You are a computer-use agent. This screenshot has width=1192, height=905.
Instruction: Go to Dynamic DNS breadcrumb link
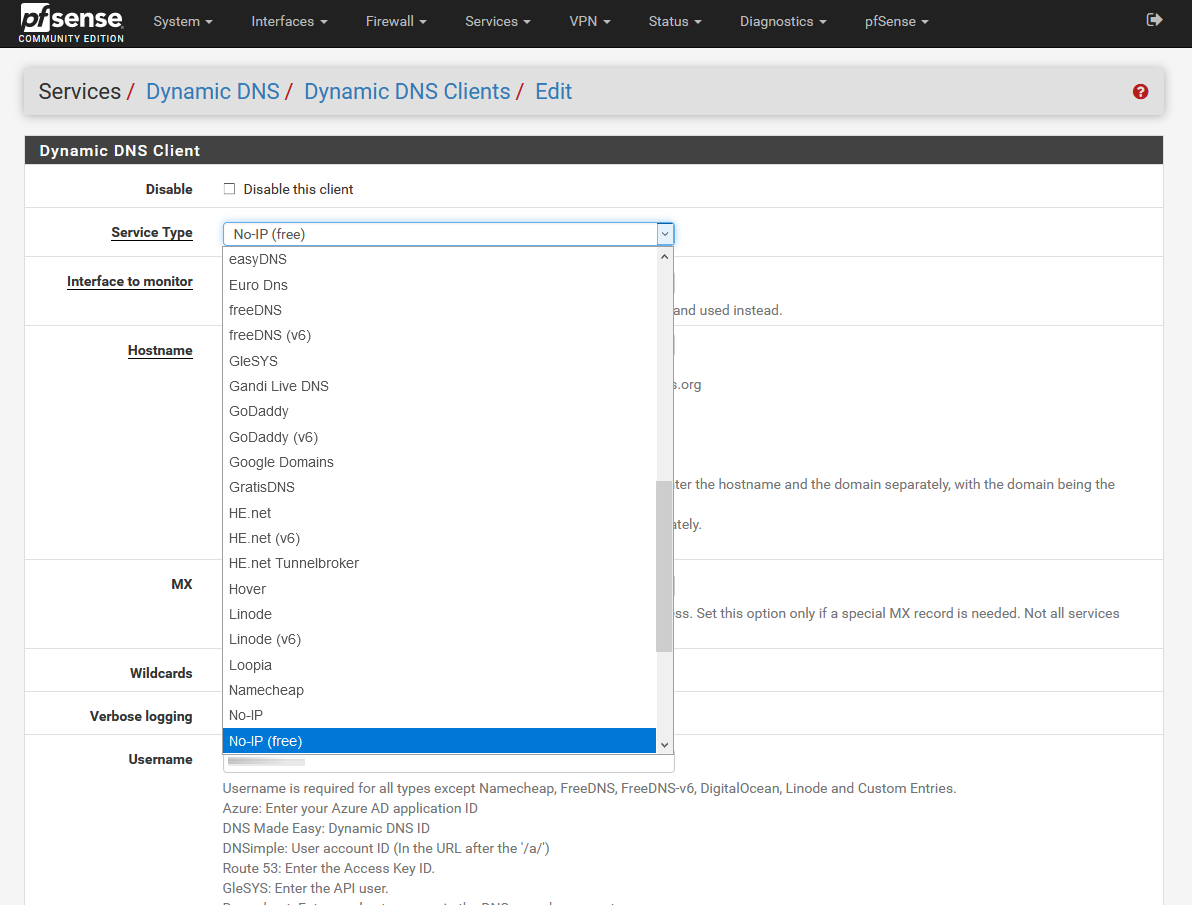point(213,91)
